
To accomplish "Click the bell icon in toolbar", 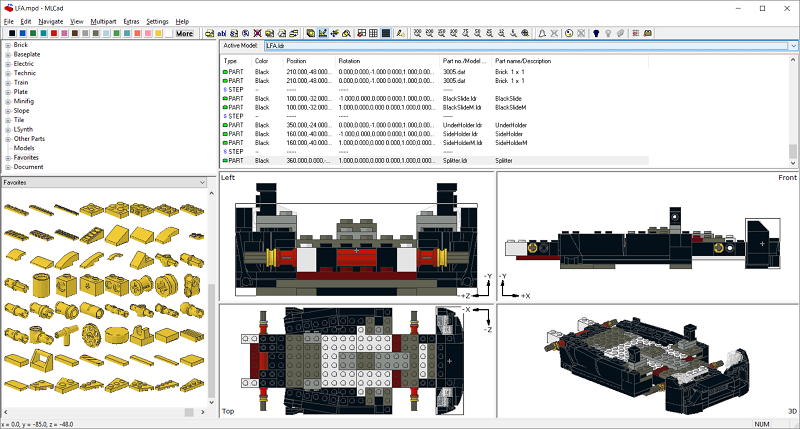I will [x=542, y=33].
